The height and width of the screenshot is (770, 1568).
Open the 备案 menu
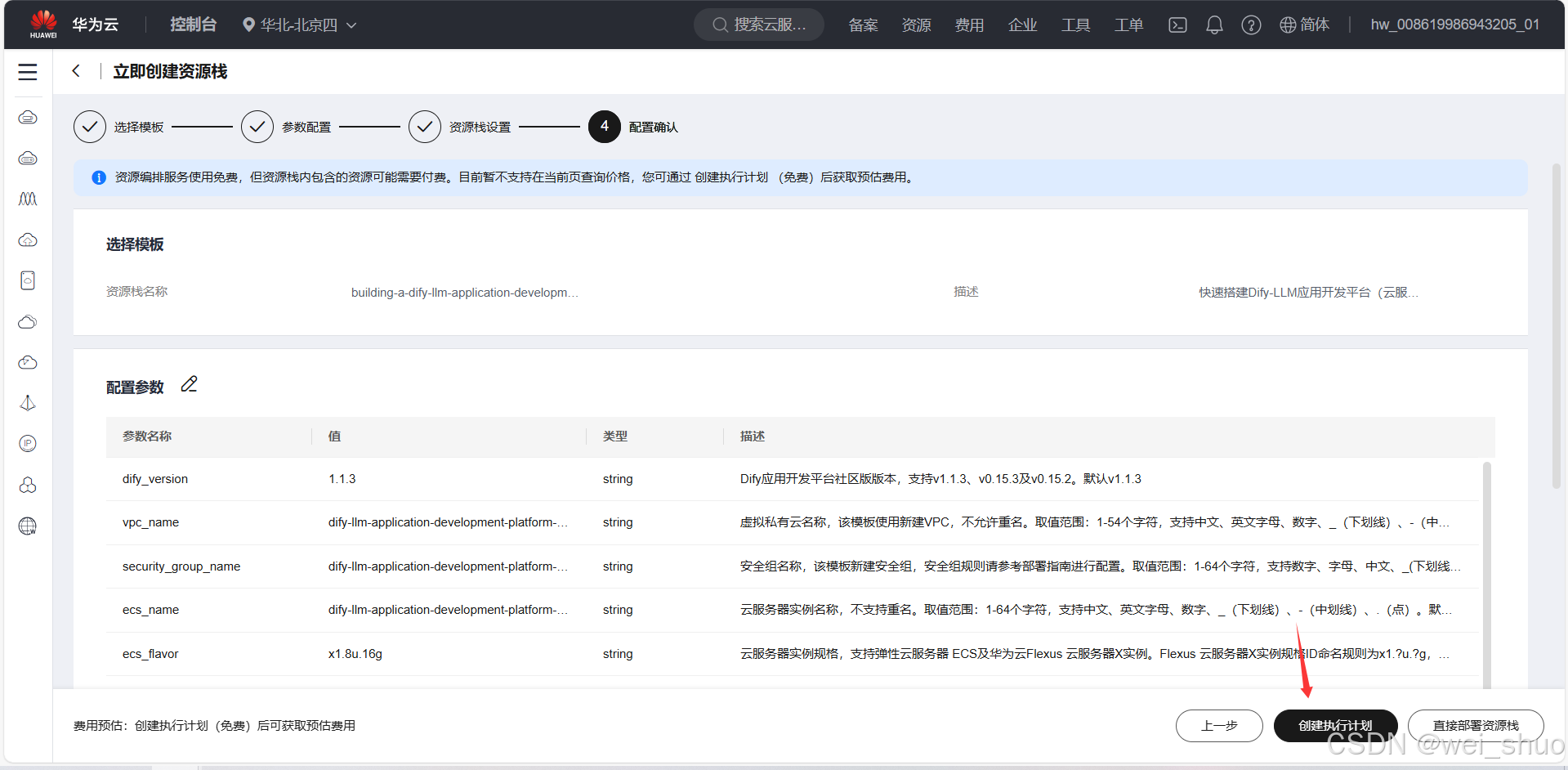(x=863, y=25)
